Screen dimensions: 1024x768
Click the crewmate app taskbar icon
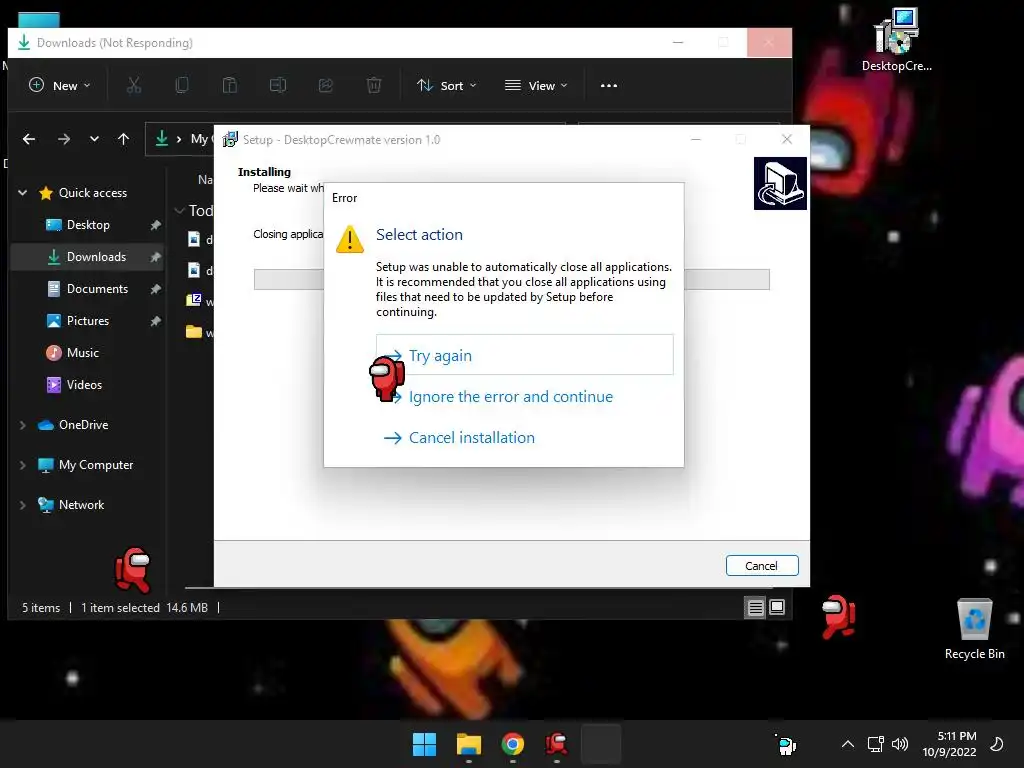pos(556,744)
